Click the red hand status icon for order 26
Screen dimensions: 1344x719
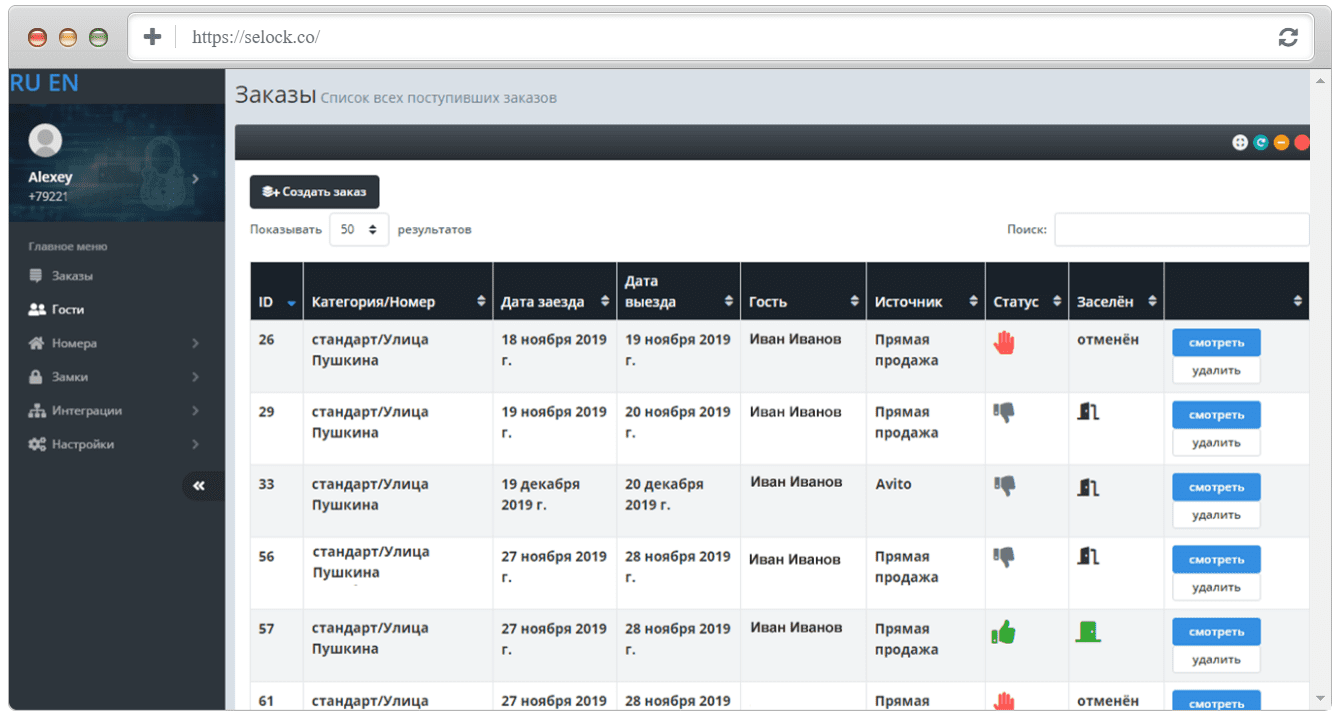[1004, 342]
